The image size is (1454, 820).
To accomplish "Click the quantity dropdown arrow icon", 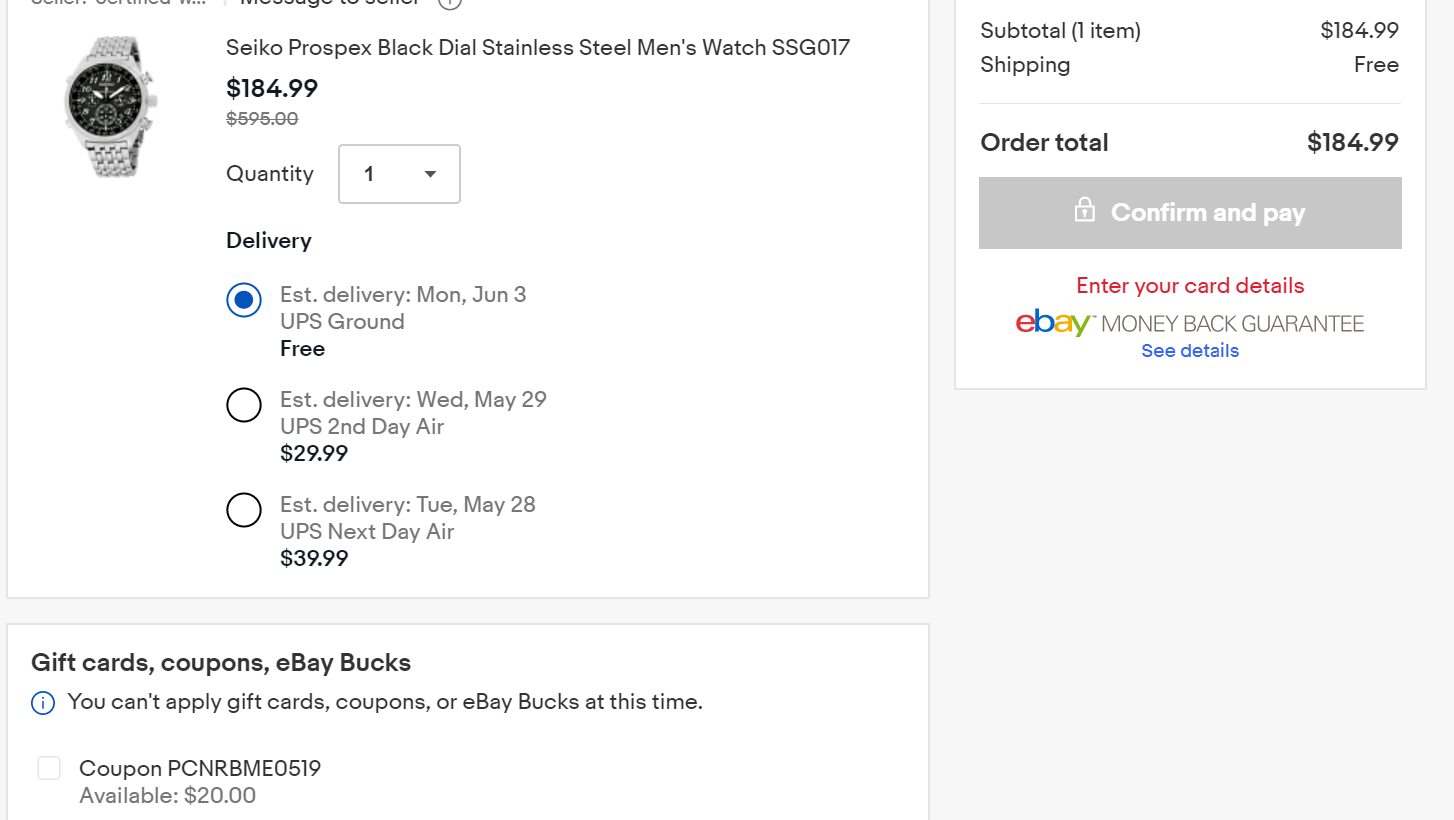I will coord(430,174).
